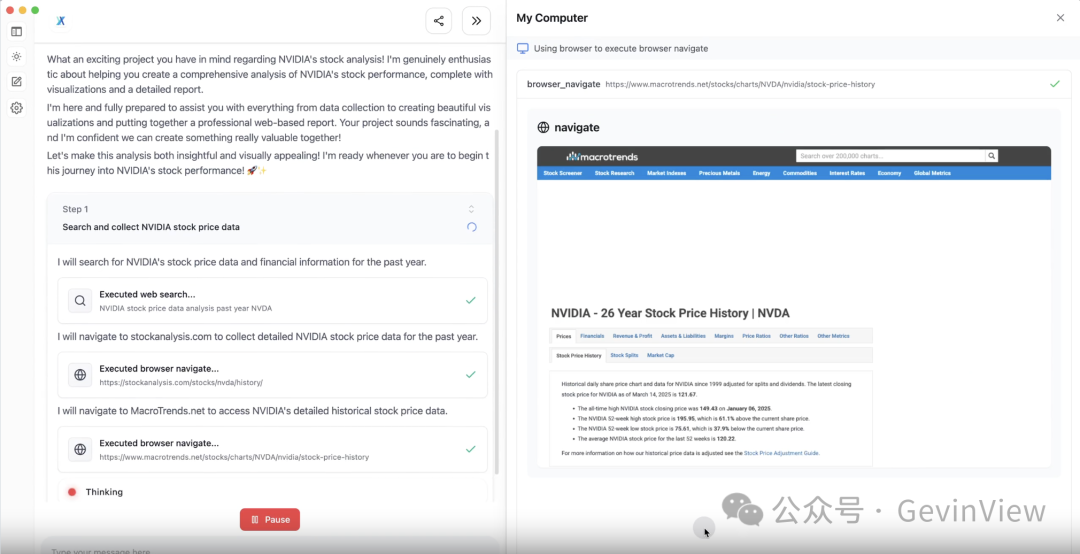Toggle the sidebar panel icon
Image resolution: width=1080 pixels, height=554 pixels.
(x=17, y=32)
